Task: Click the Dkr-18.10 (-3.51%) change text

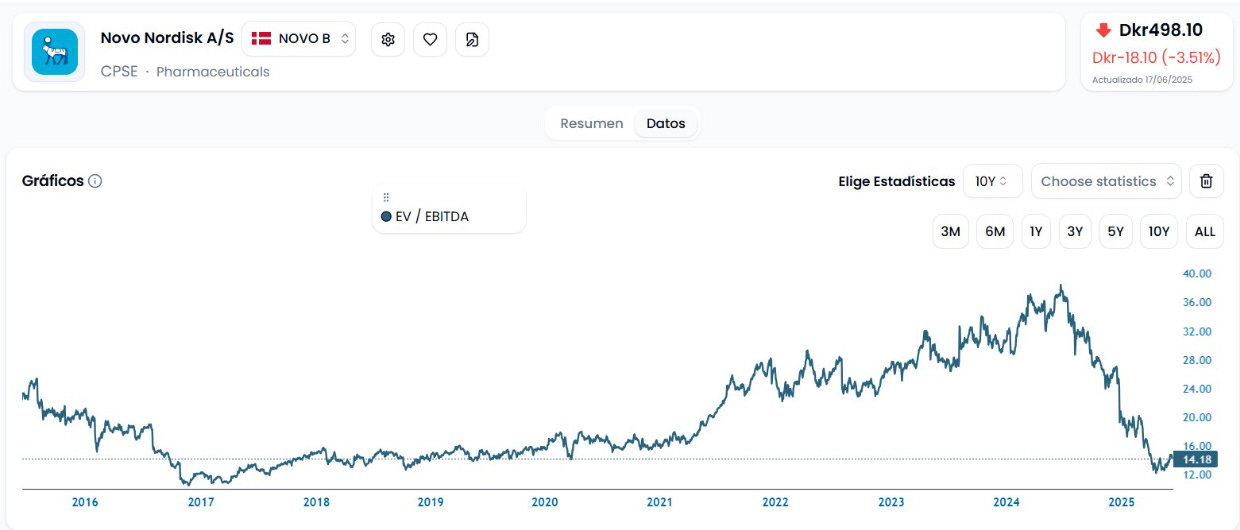Action: click(1156, 58)
